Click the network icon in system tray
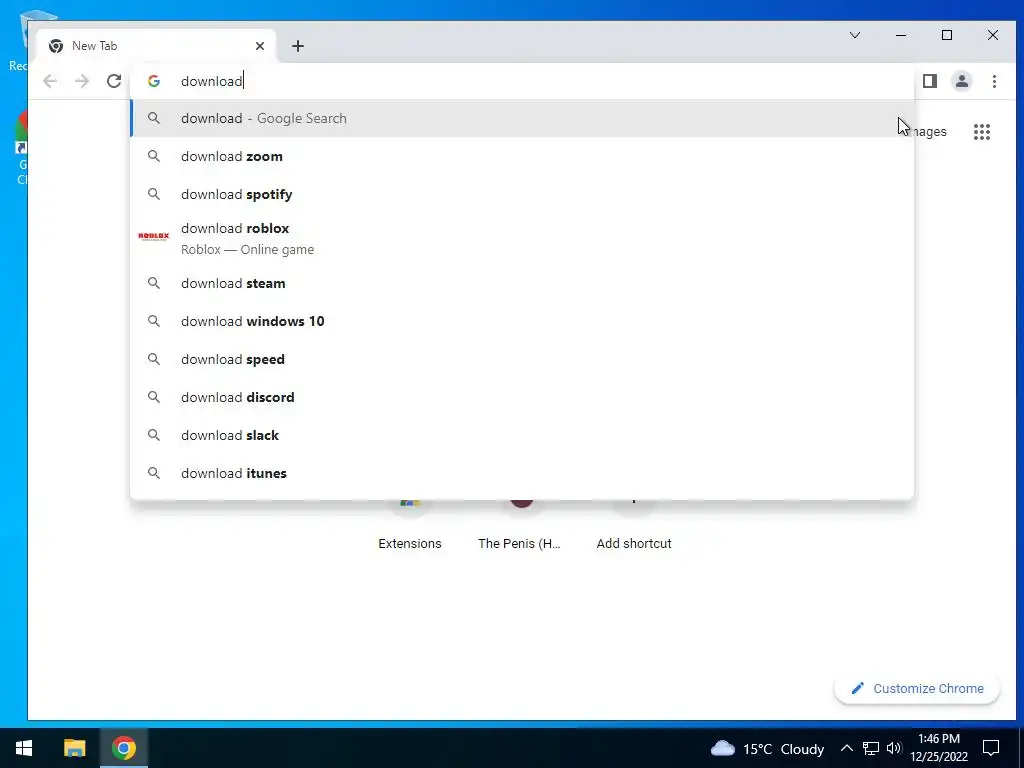This screenshot has height=768, width=1024. [x=871, y=748]
